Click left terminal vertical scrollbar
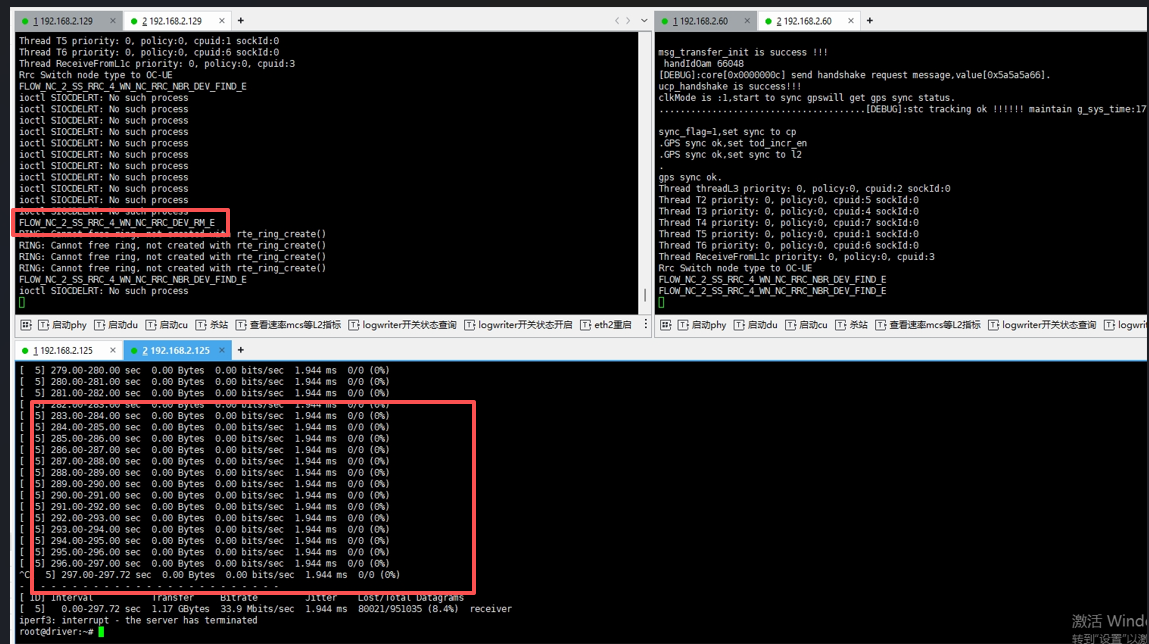1149x644 pixels. tap(645, 297)
